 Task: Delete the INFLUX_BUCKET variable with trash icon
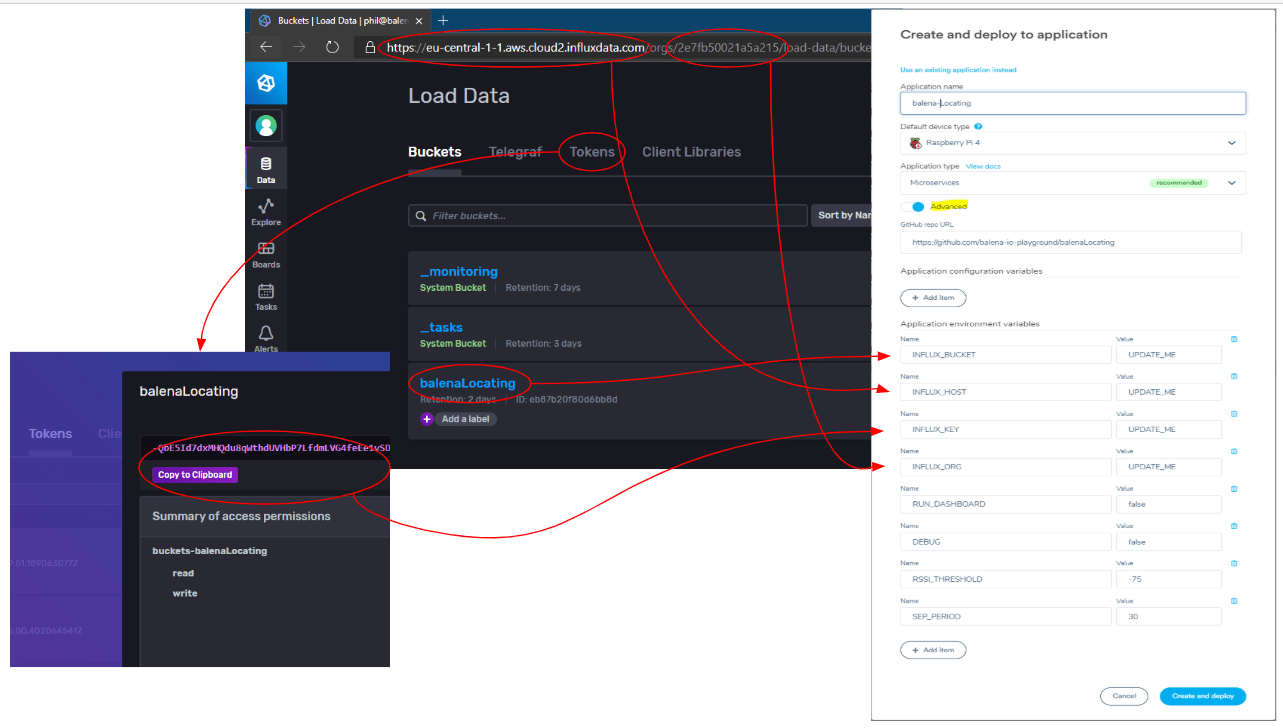point(1233,339)
